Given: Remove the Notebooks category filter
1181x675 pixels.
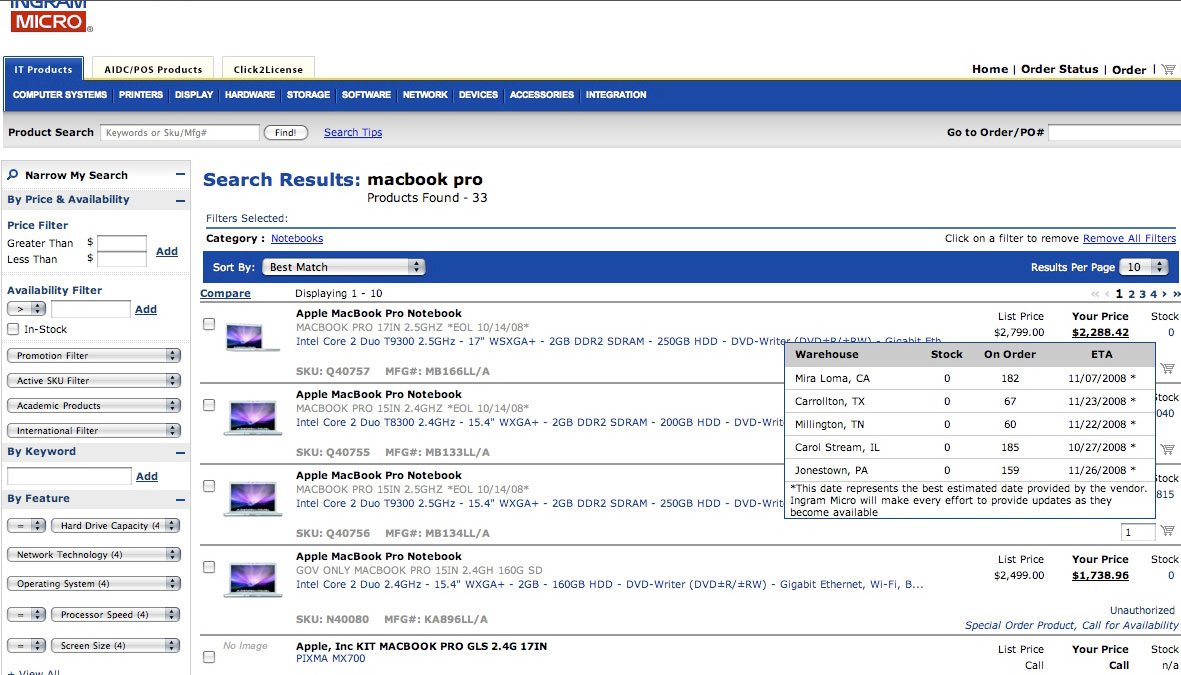Looking at the screenshot, I should [x=297, y=238].
